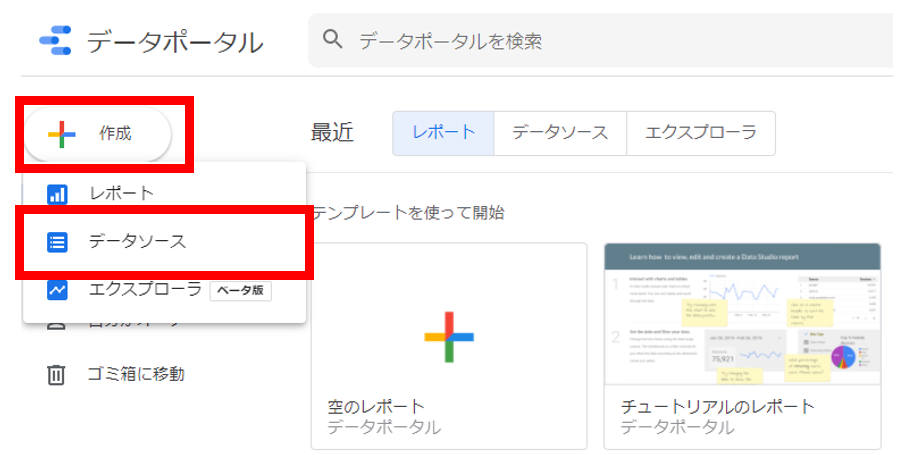The height and width of the screenshot is (455, 900).
Task: Open the 作成 create button
Action: (x=98, y=134)
